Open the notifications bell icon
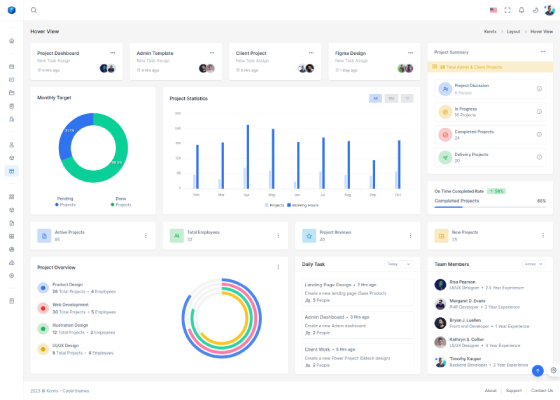 521,10
